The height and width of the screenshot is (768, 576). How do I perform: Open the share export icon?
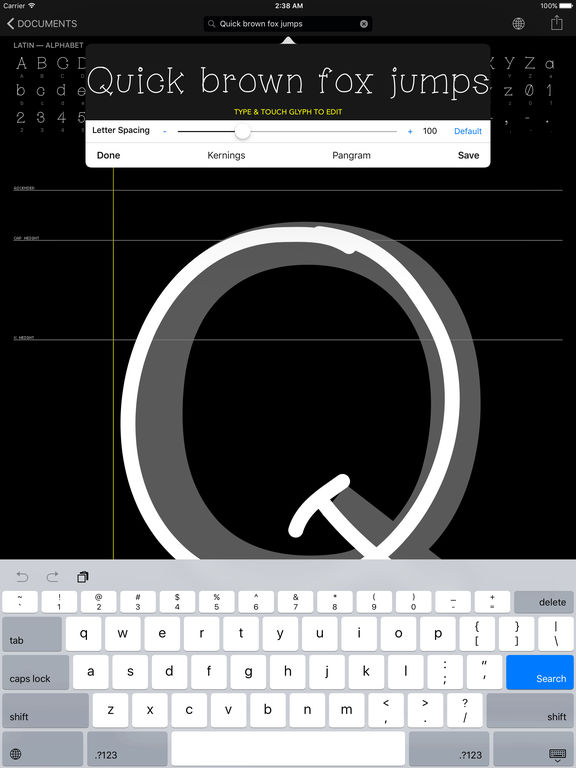(x=557, y=23)
